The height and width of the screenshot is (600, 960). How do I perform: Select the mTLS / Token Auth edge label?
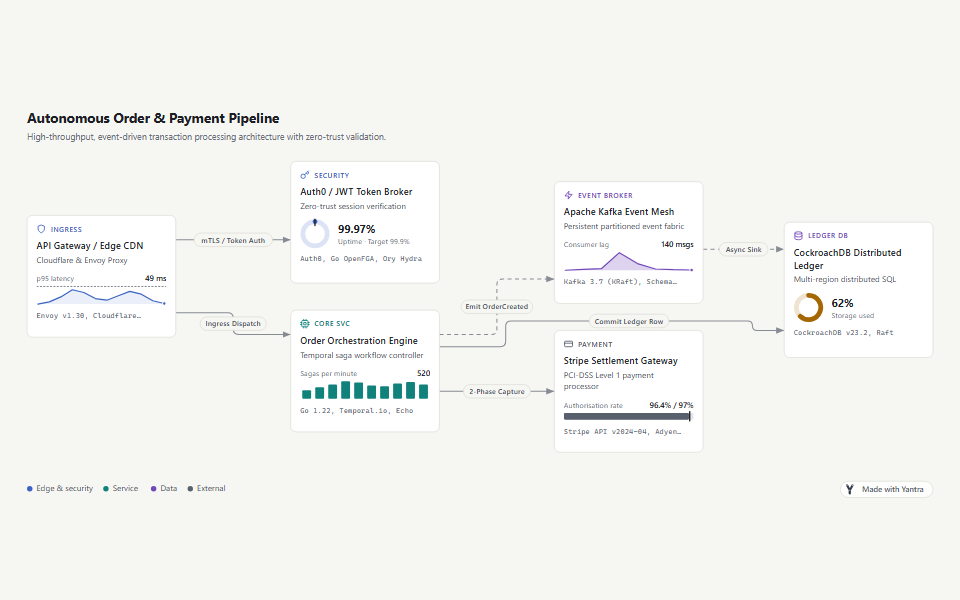point(233,240)
